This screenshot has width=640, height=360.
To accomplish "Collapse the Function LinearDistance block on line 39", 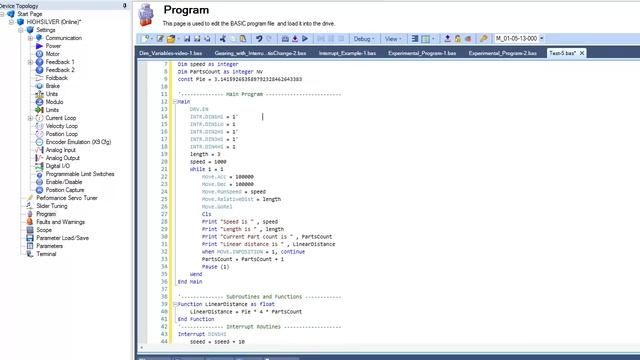I will tap(175, 304).
